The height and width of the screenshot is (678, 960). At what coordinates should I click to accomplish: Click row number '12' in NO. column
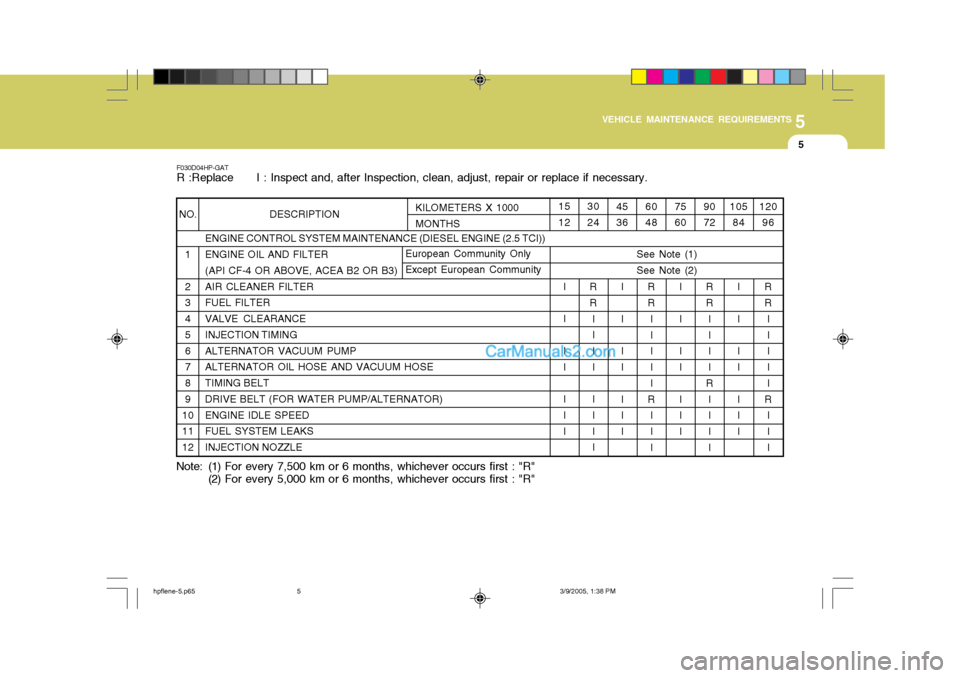click(x=187, y=447)
